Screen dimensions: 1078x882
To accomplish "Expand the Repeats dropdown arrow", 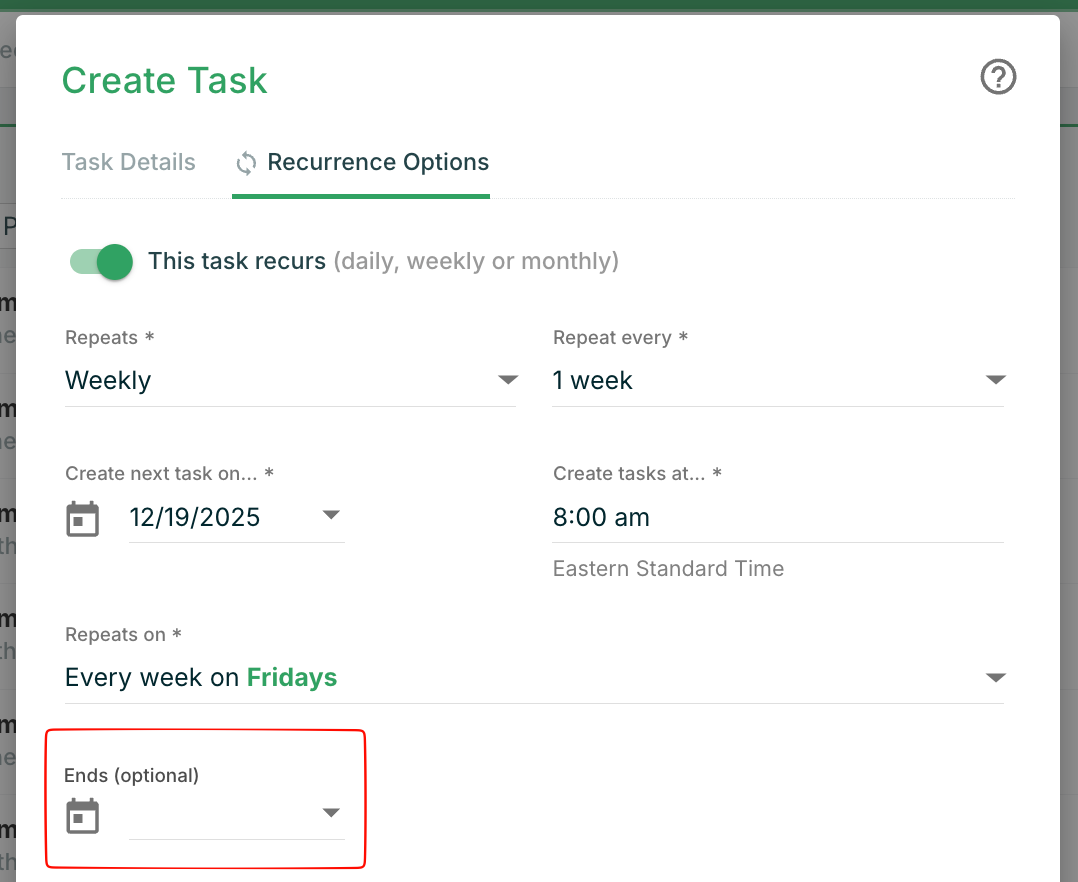I will click(507, 381).
